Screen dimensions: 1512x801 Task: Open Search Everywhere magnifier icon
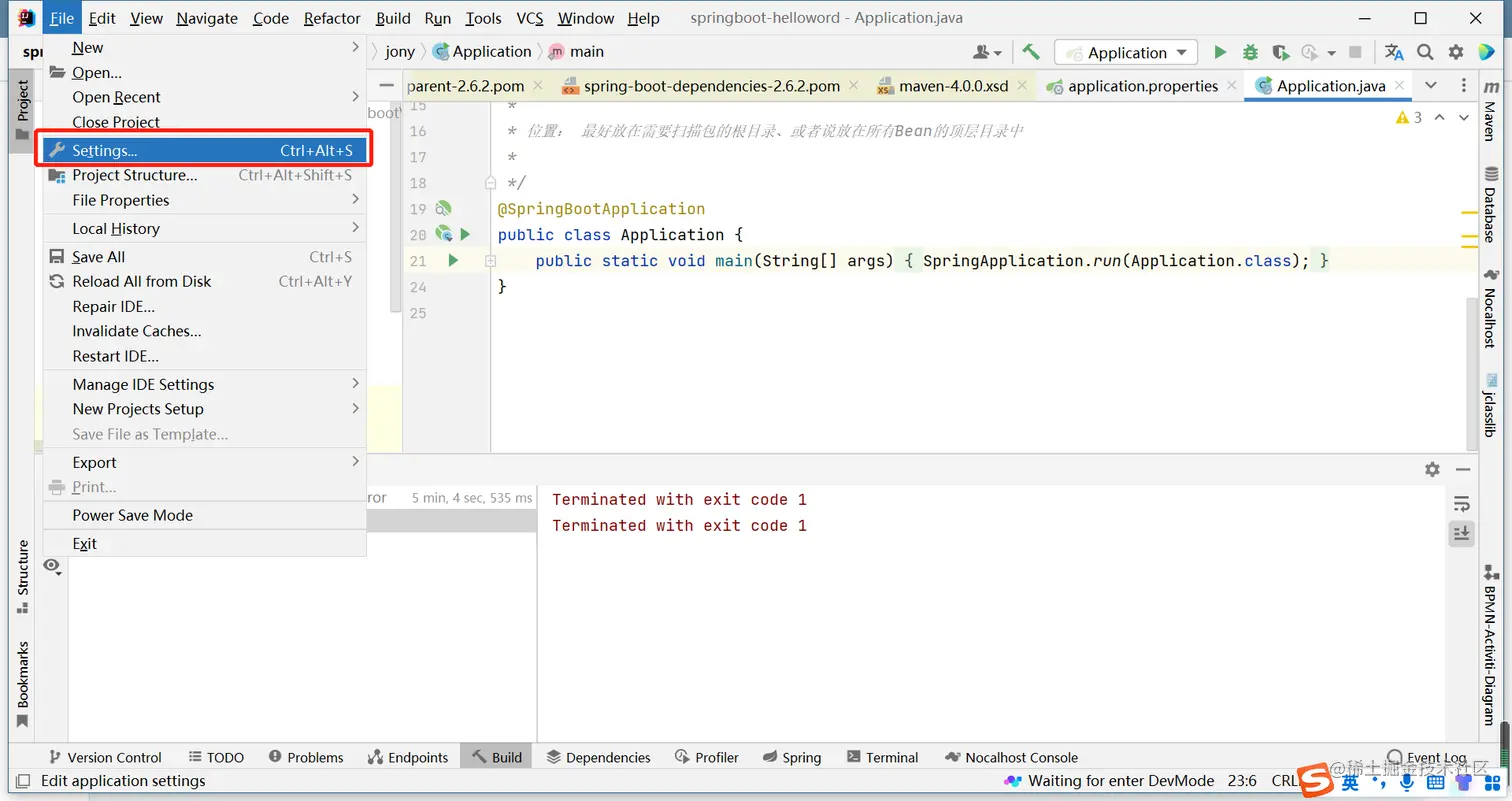pos(1426,53)
